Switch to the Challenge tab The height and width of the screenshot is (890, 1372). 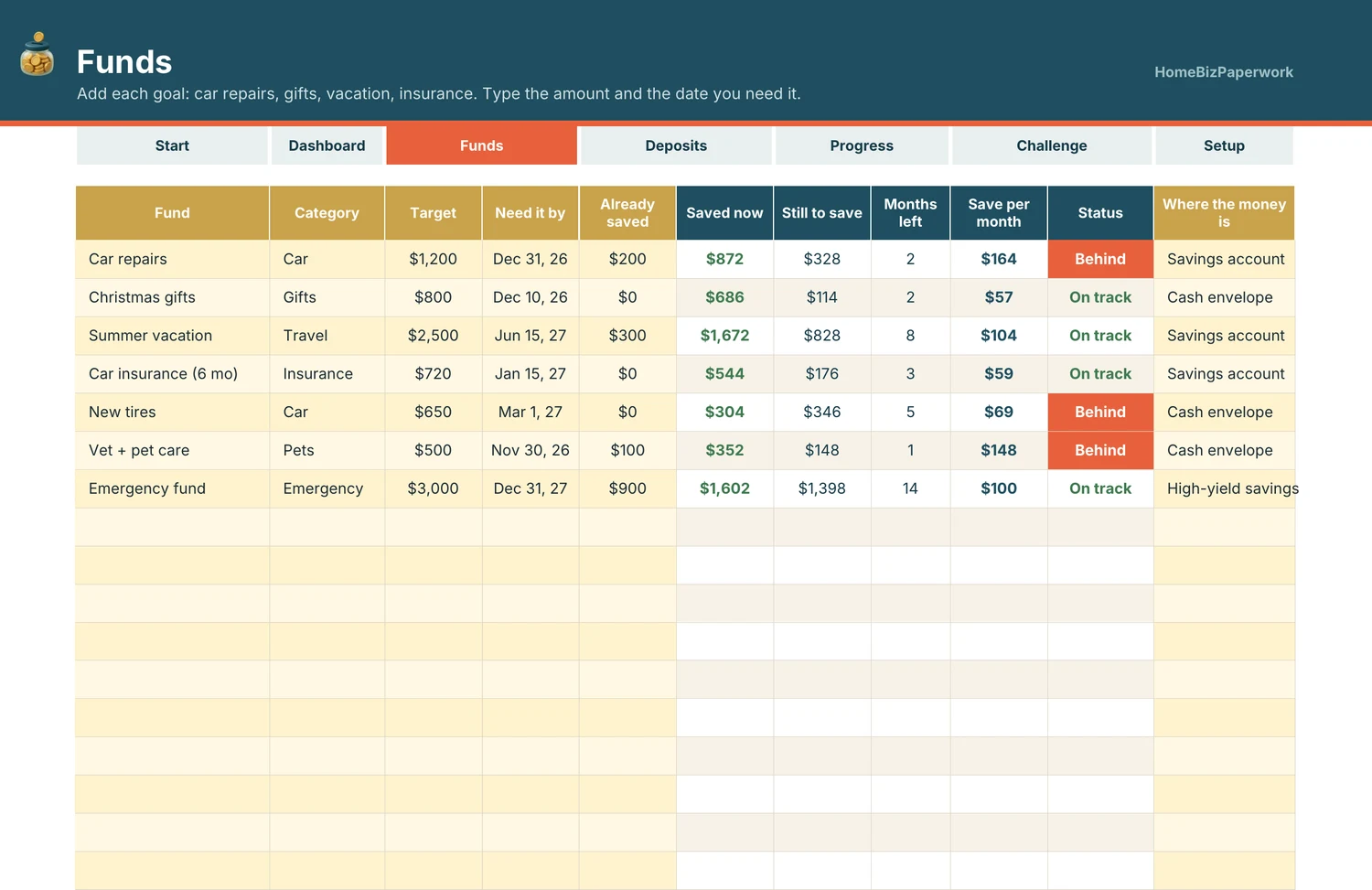1052,145
